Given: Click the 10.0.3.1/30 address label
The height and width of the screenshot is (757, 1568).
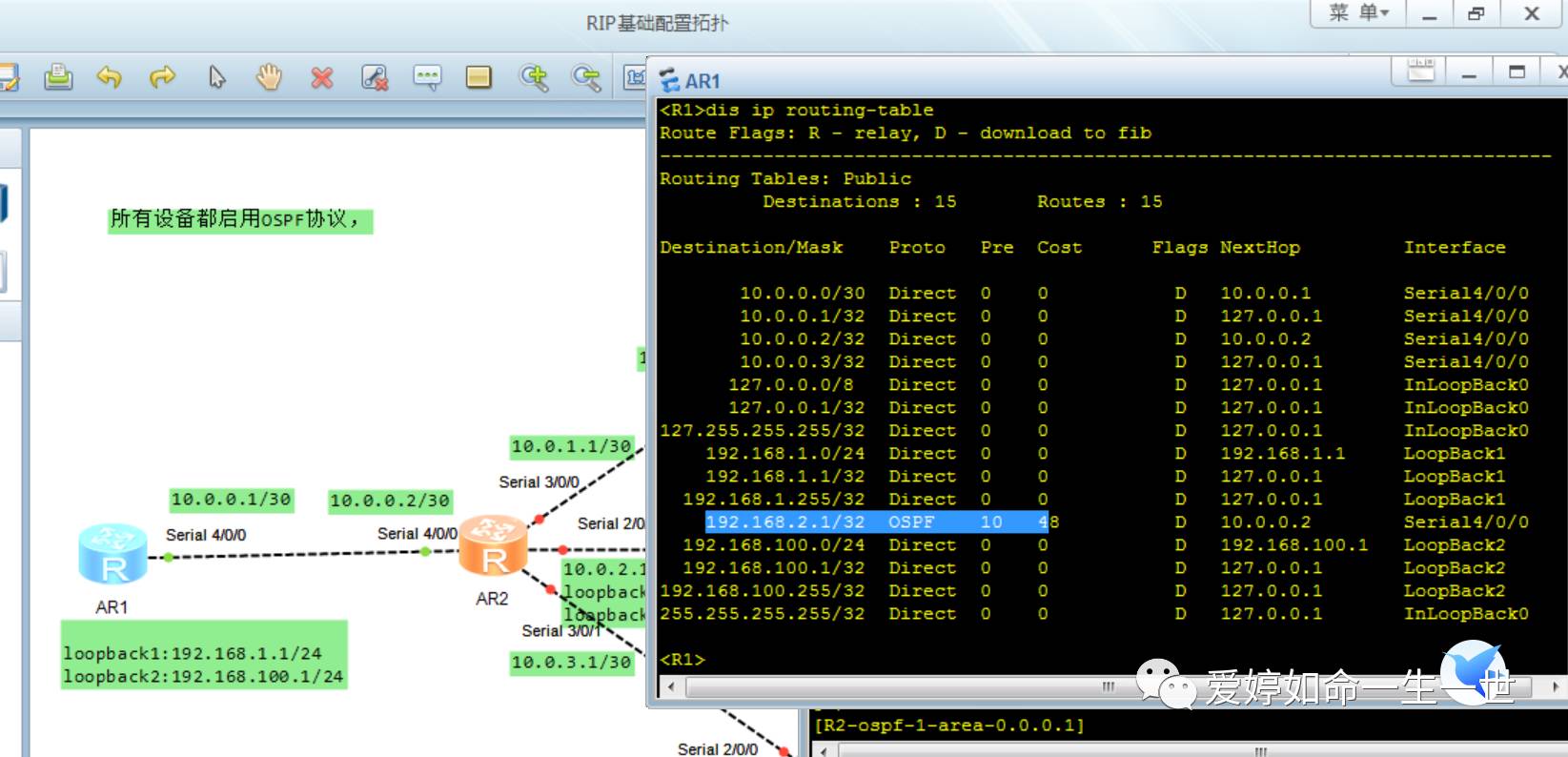Looking at the screenshot, I should coord(572,663).
